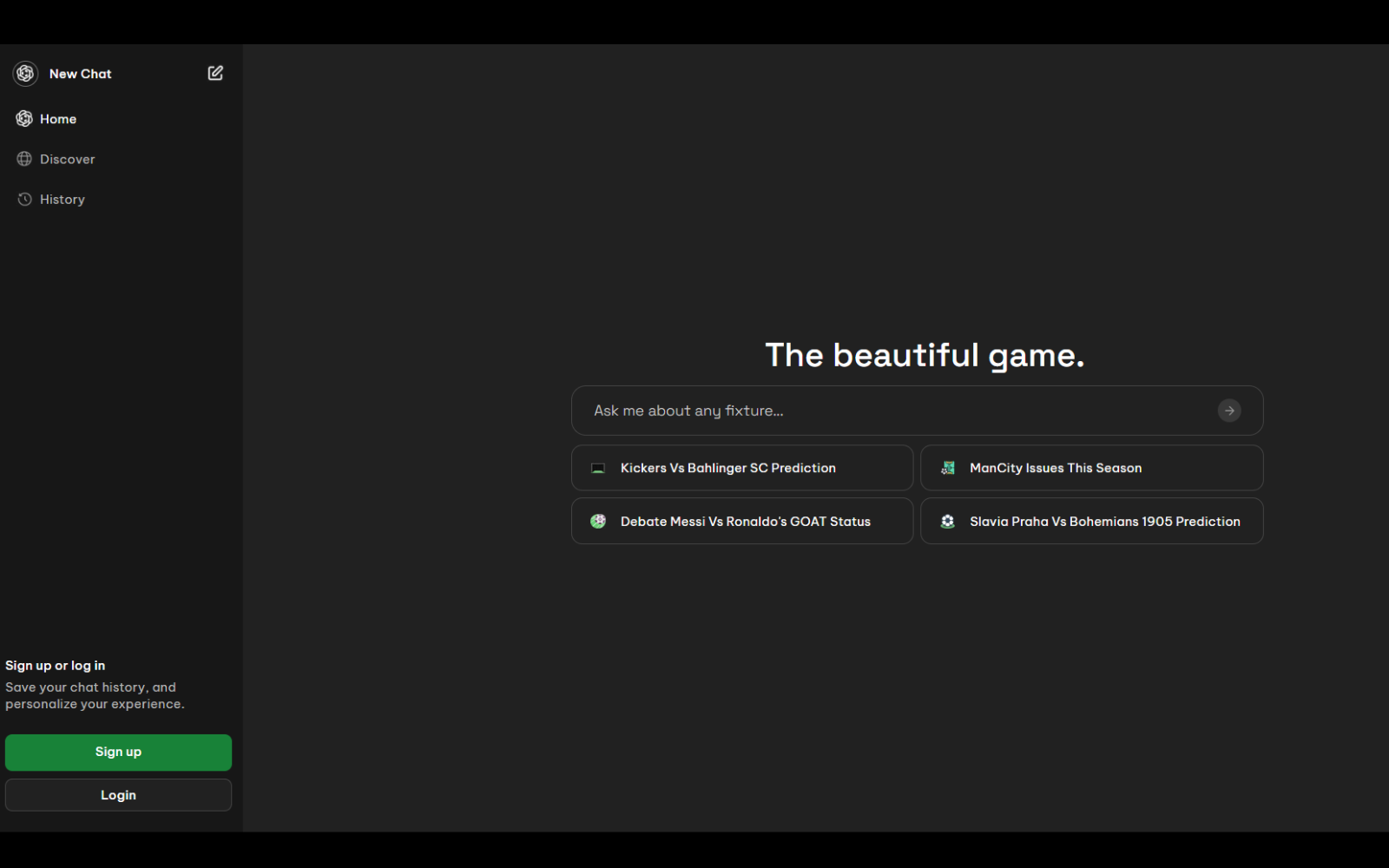
Task: Select the Kickers Vs Bahlinger SC Prediction text
Action: click(x=727, y=468)
